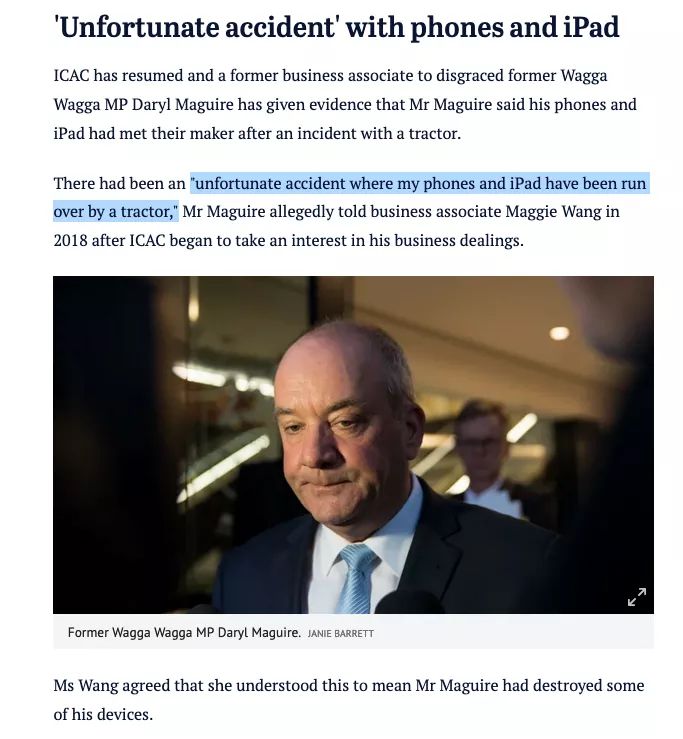Click the words 'There had been an'

(119, 184)
